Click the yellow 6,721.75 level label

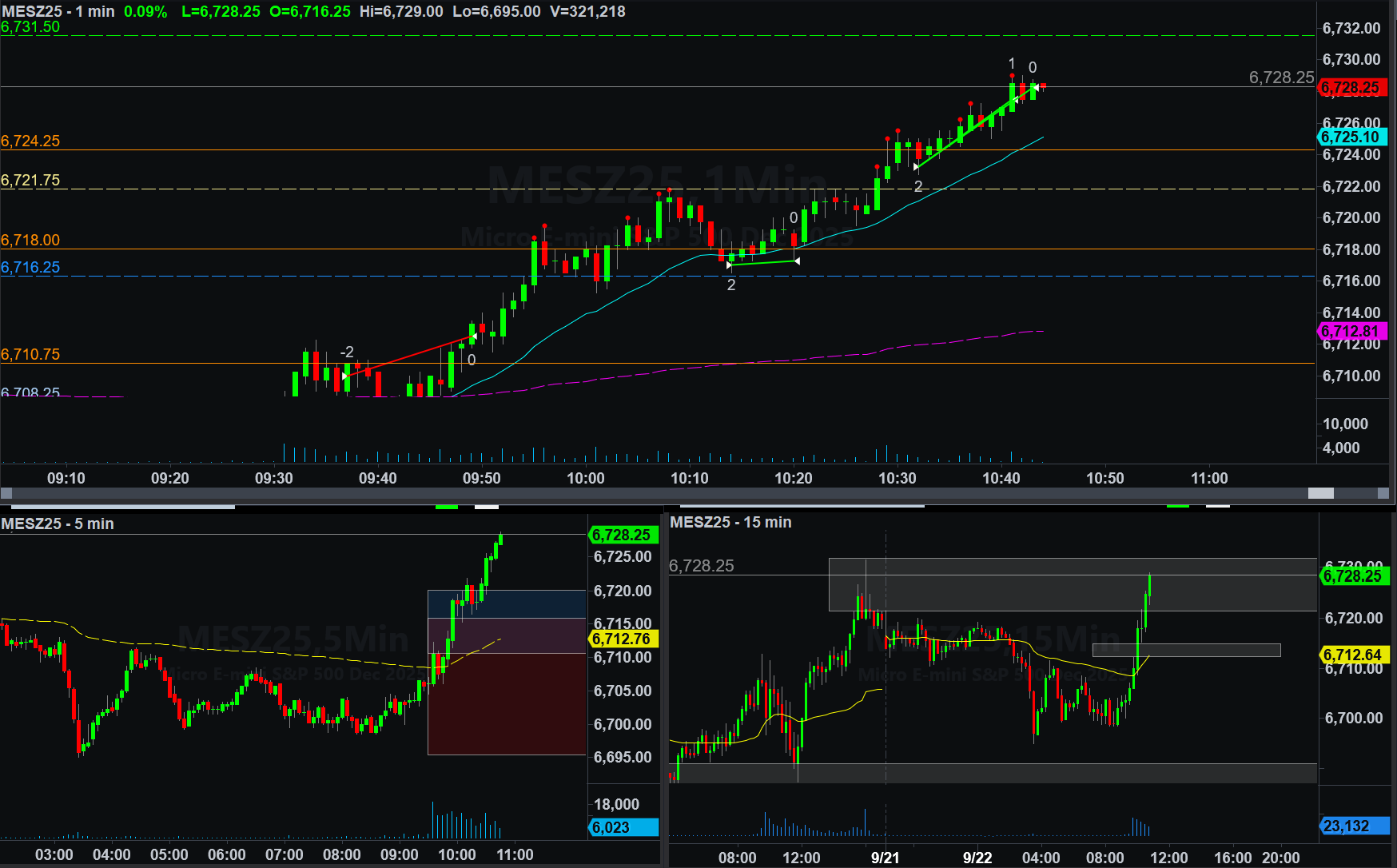tap(30, 180)
